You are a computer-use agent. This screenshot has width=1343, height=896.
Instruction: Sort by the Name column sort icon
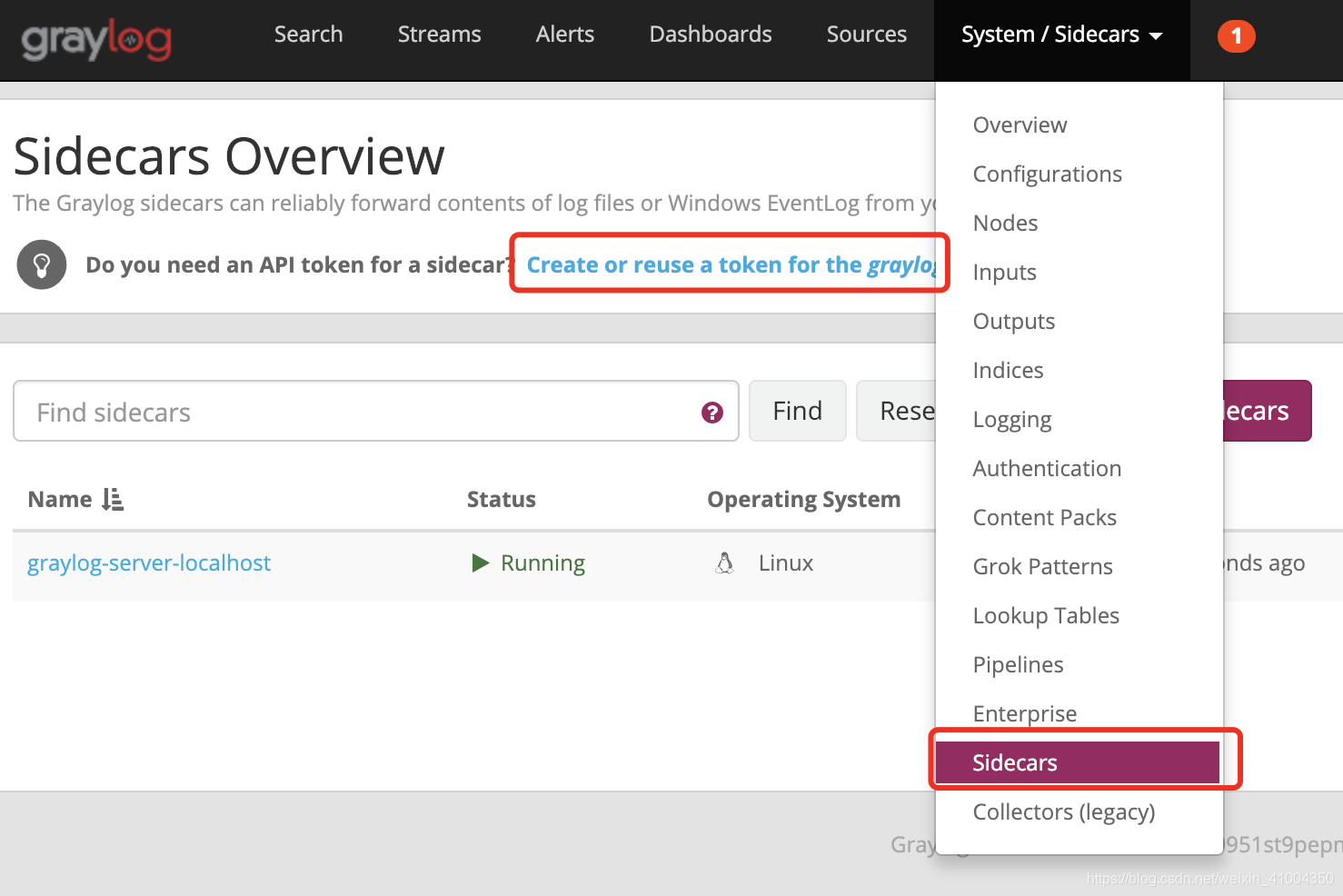[113, 499]
